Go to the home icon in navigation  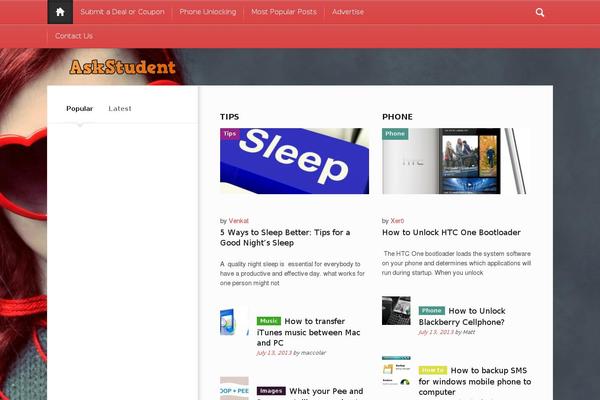click(60, 12)
